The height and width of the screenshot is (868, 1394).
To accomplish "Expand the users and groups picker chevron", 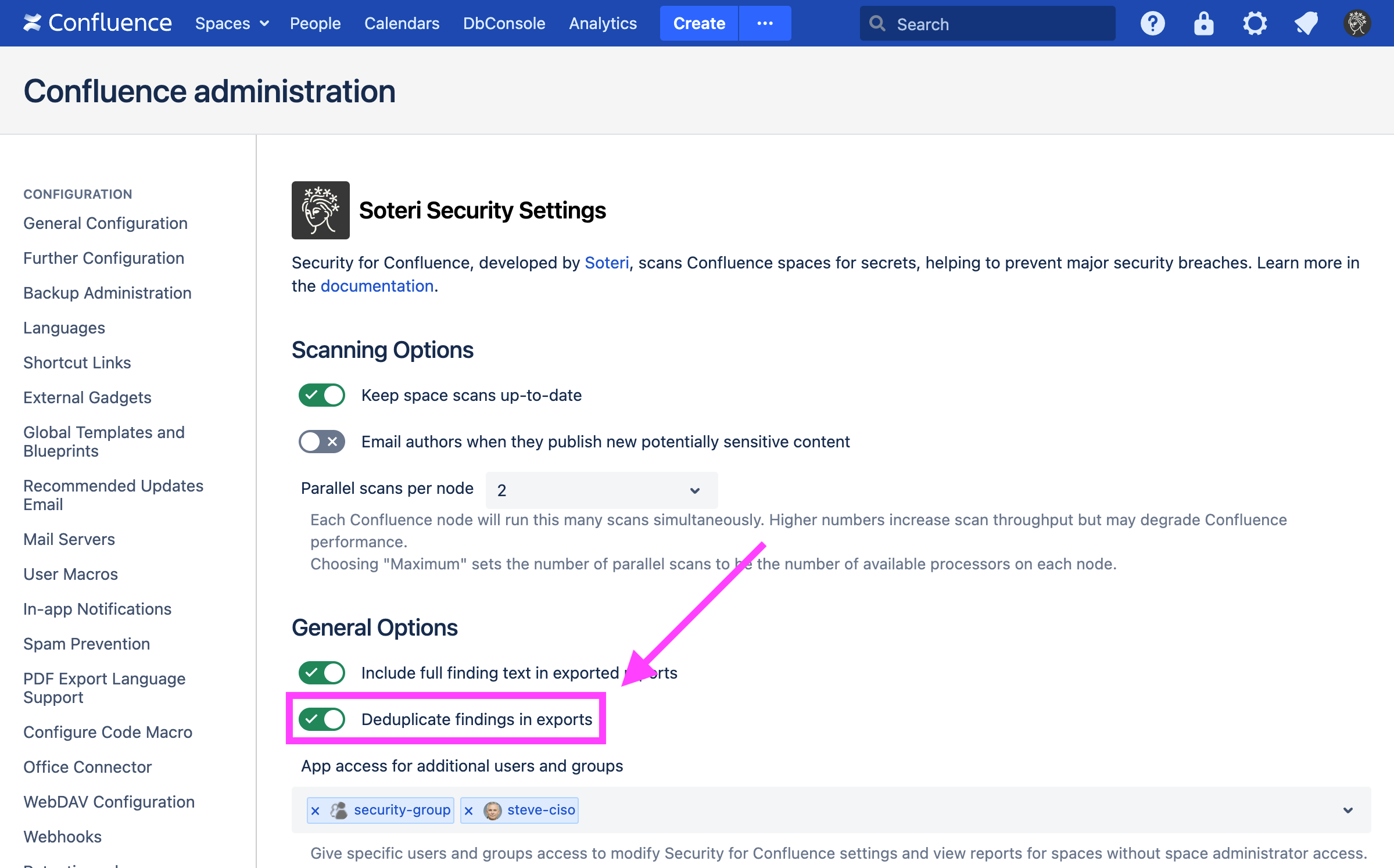I will (1346, 809).
